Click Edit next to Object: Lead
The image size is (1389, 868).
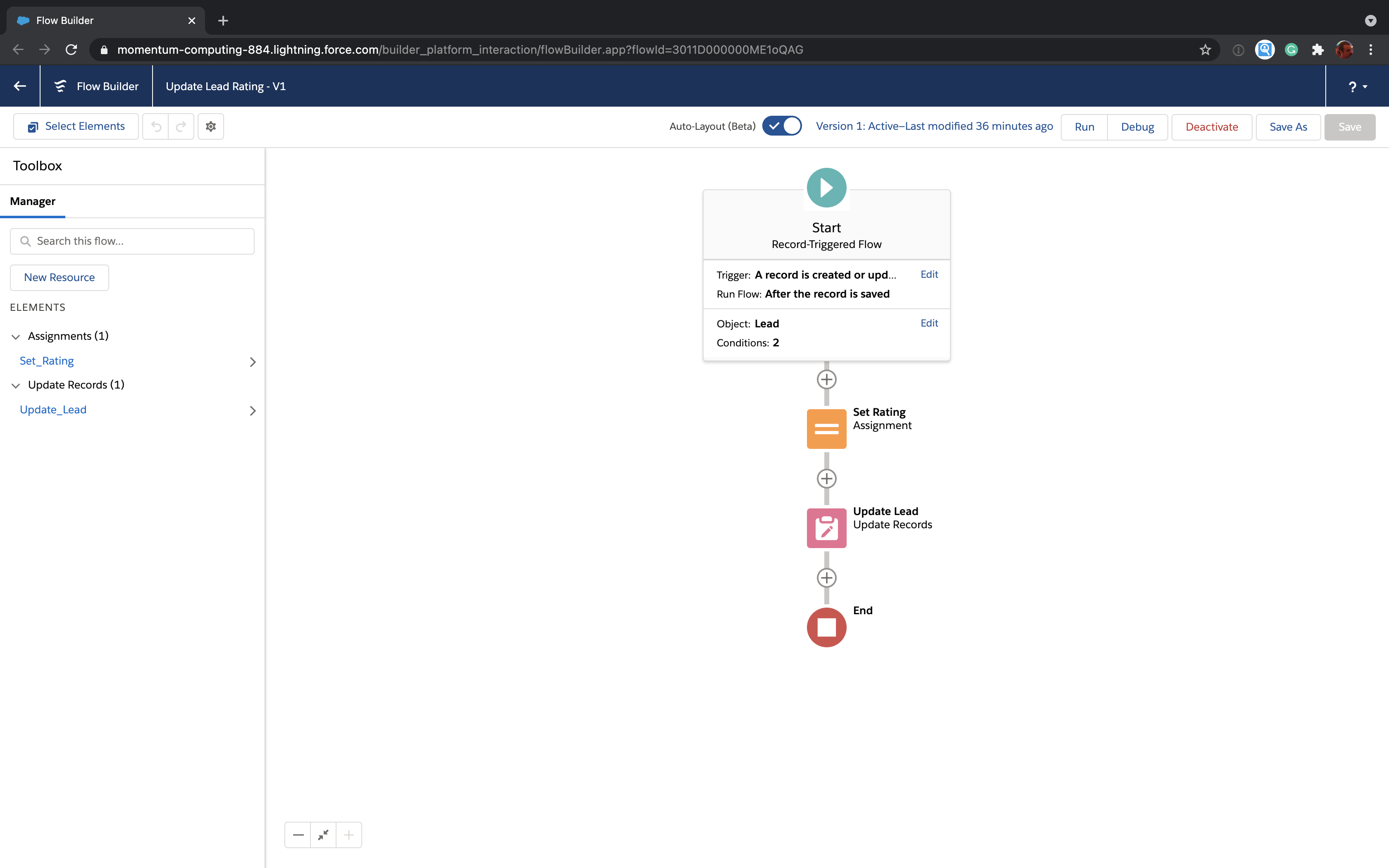928,323
